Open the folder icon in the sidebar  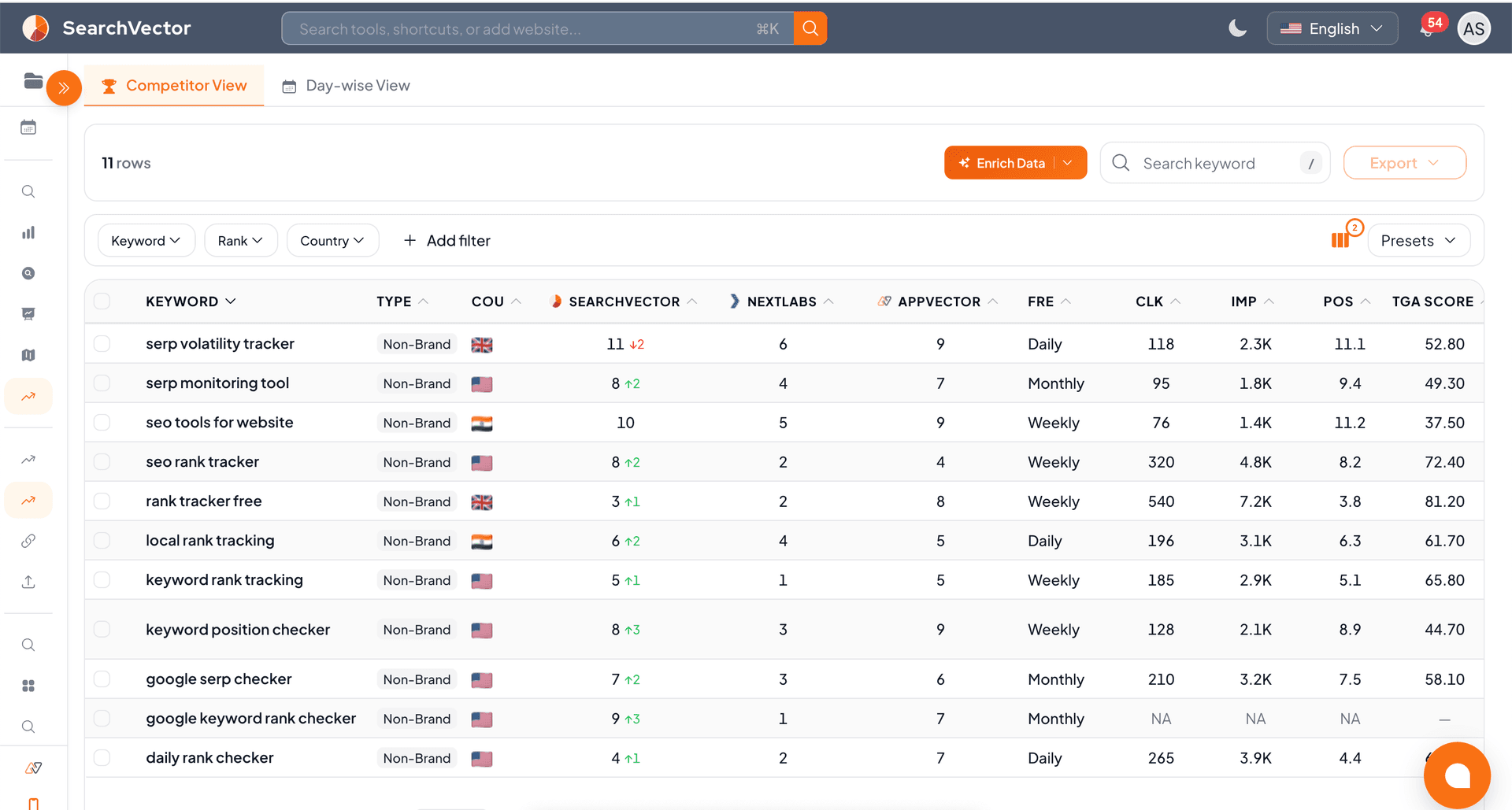pyautogui.click(x=33, y=80)
